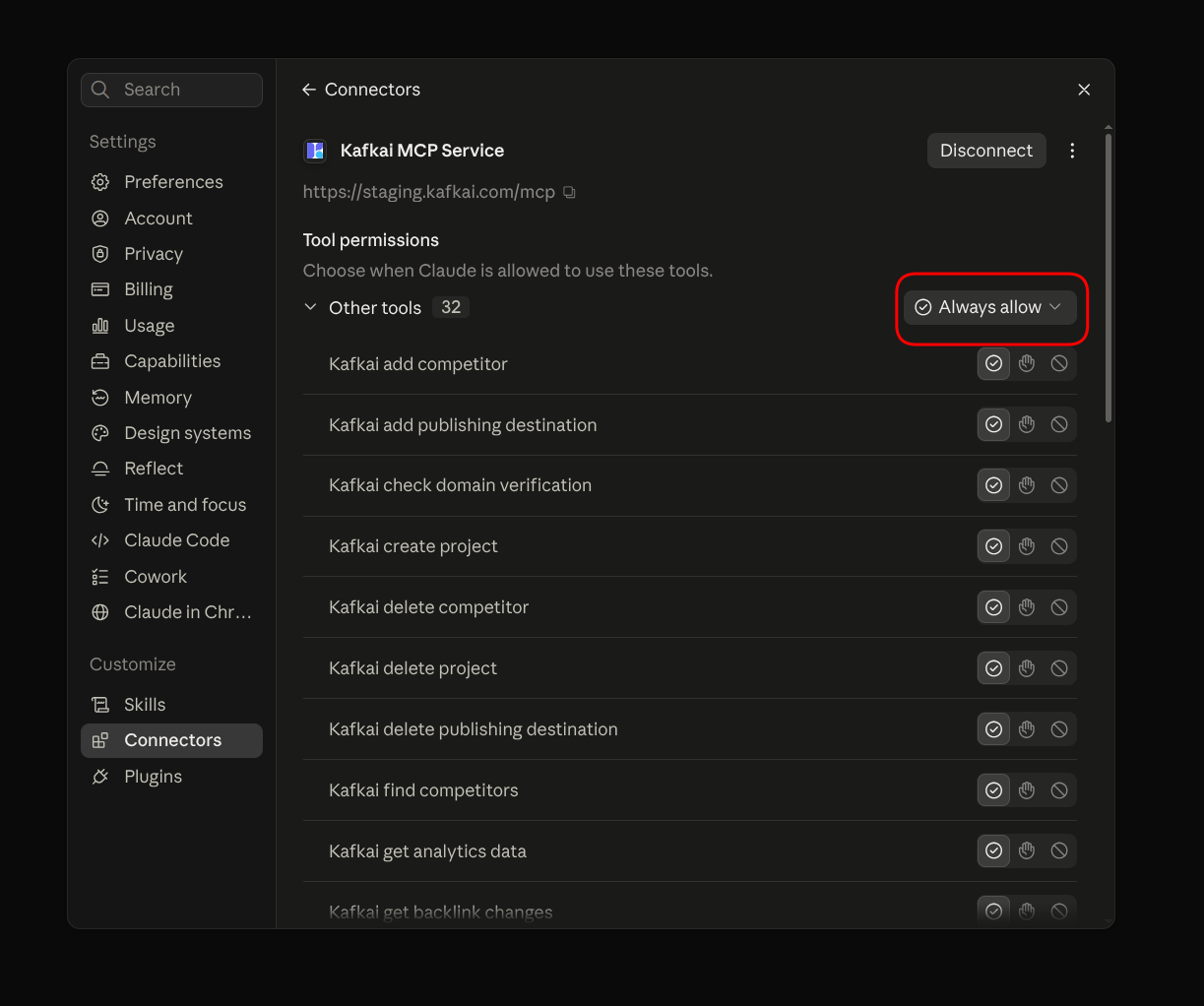This screenshot has width=1204, height=1006.
Task: Open Design systems settings
Action: coord(171,433)
